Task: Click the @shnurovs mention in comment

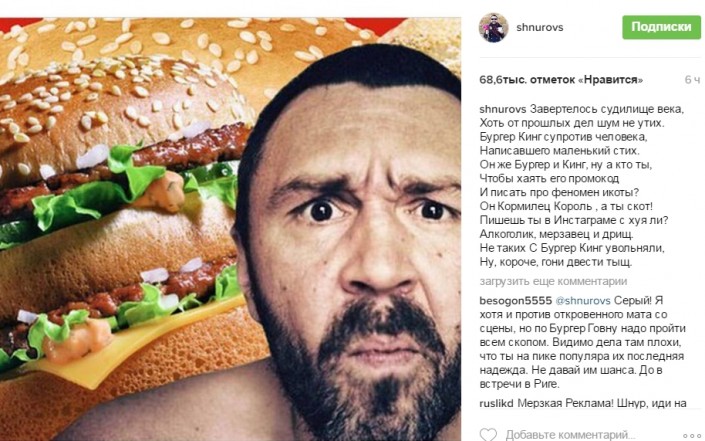Action: pos(583,300)
